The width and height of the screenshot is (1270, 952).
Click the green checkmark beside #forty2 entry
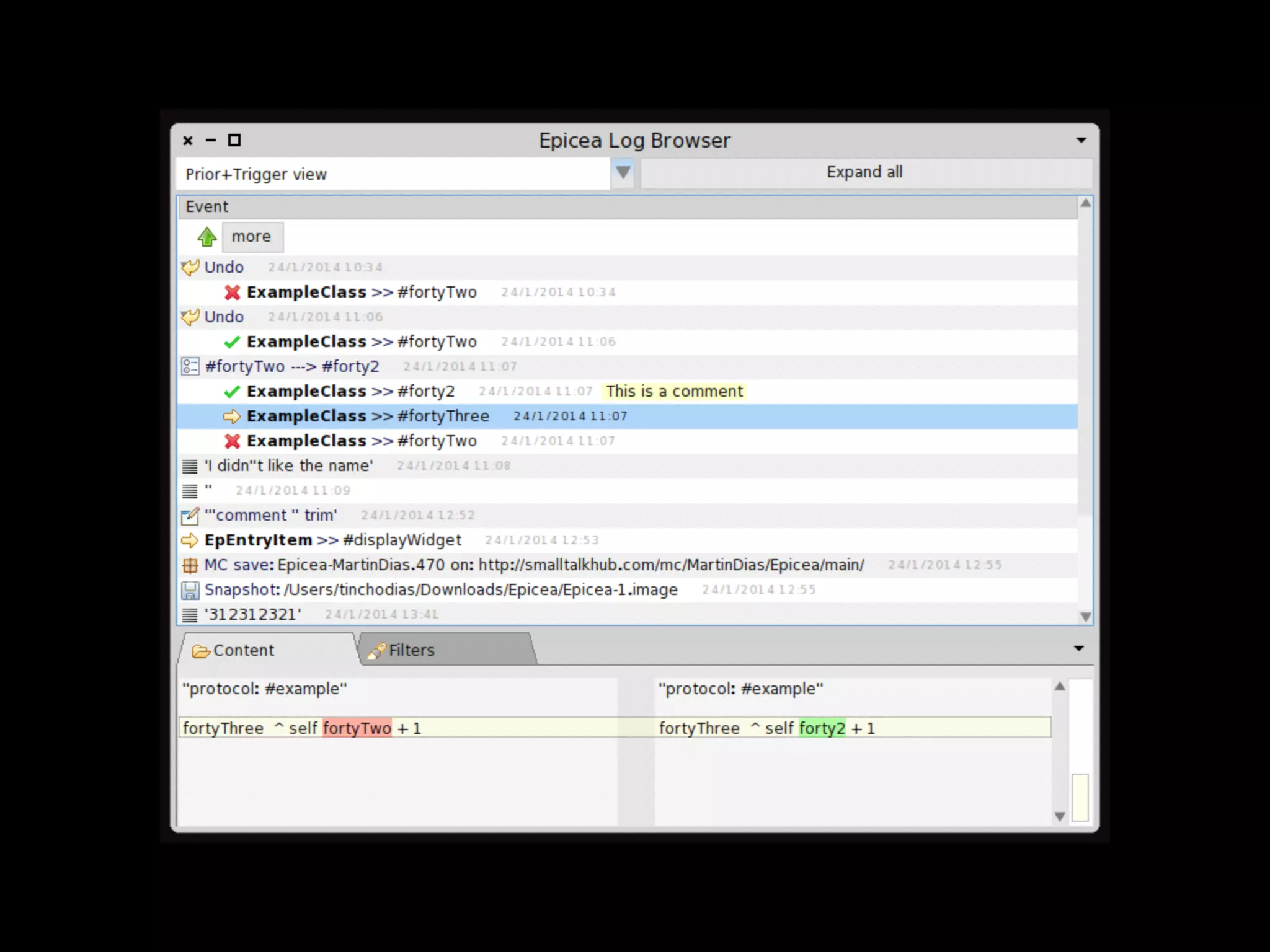click(x=232, y=392)
